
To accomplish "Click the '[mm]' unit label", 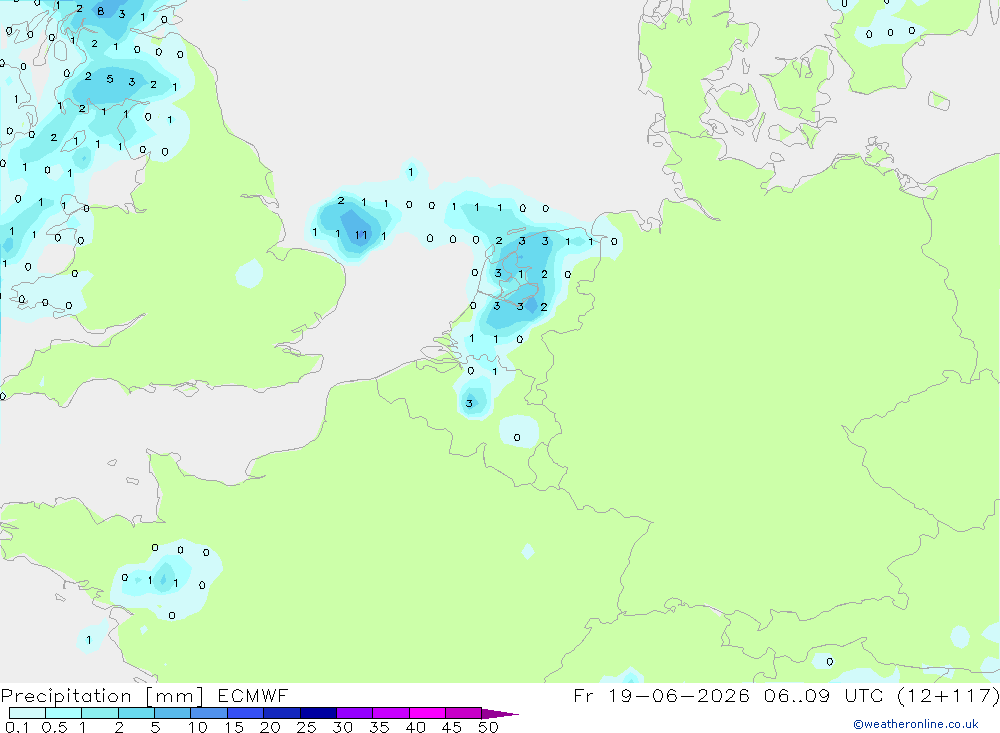I will tap(175, 696).
